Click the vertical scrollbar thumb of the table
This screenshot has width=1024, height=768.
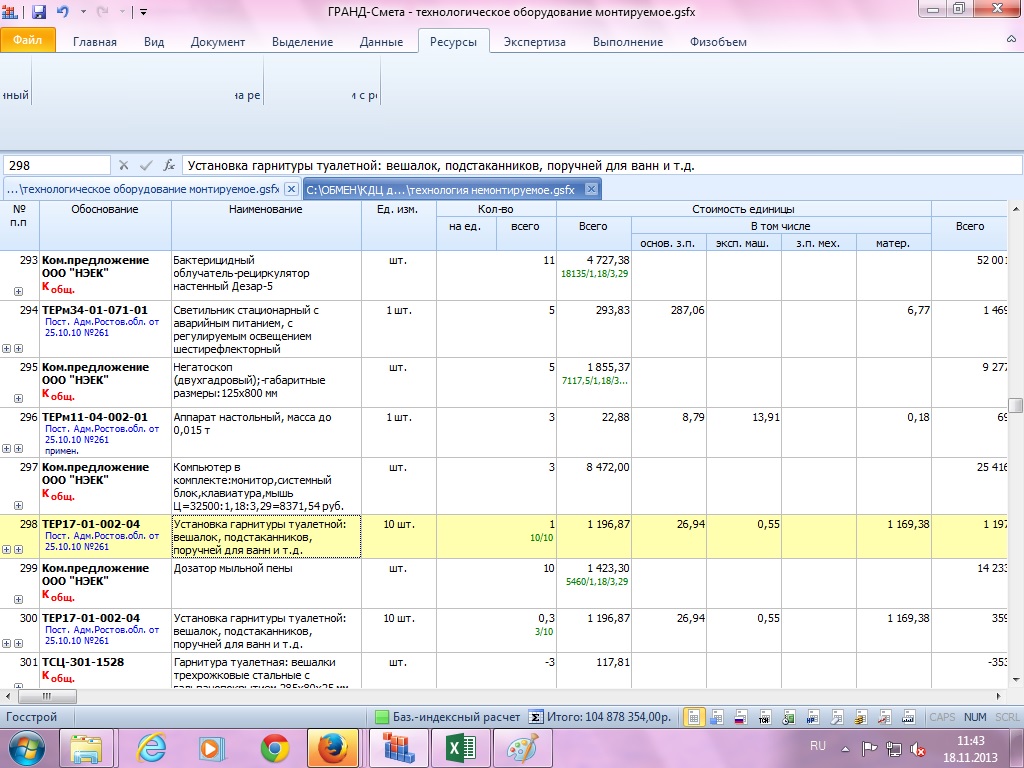click(1016, 405)
